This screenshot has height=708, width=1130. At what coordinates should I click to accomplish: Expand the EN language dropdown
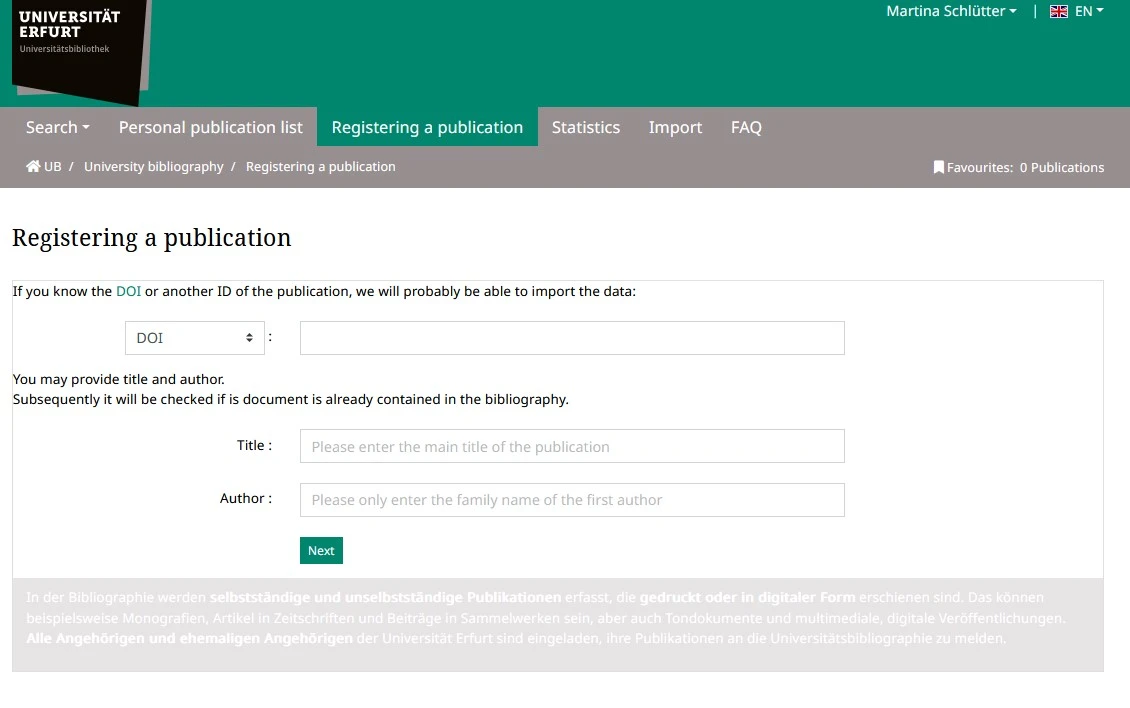point(1088,12)
